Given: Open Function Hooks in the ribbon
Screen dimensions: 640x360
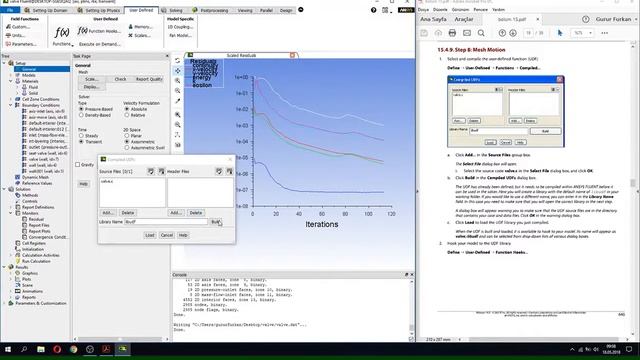Looking at the screenshot, I should click(99, 31).
